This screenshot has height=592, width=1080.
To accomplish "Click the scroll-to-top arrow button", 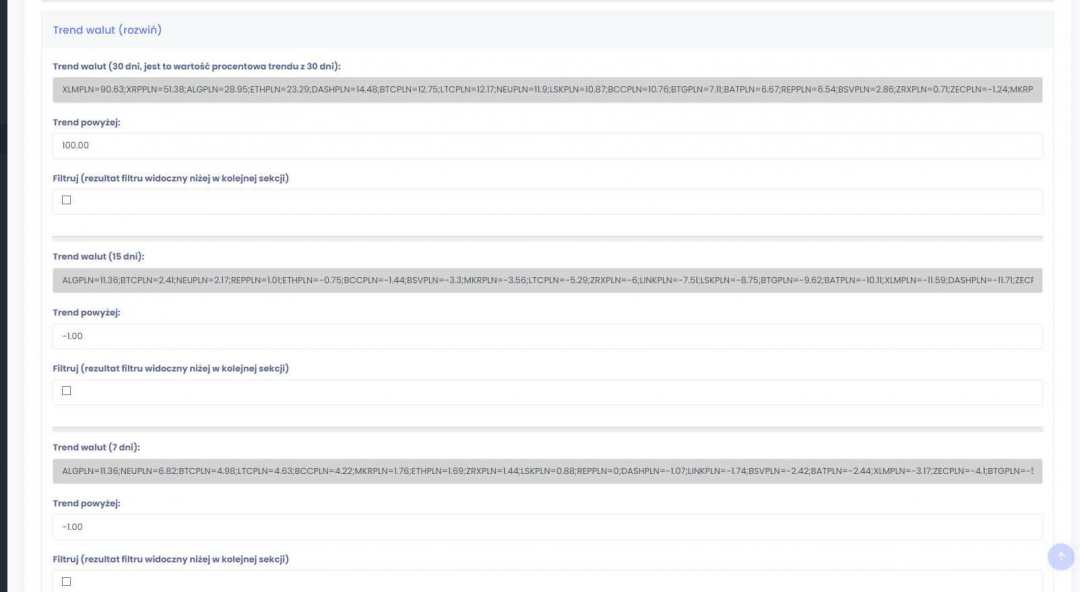I will coord(1061,557).
